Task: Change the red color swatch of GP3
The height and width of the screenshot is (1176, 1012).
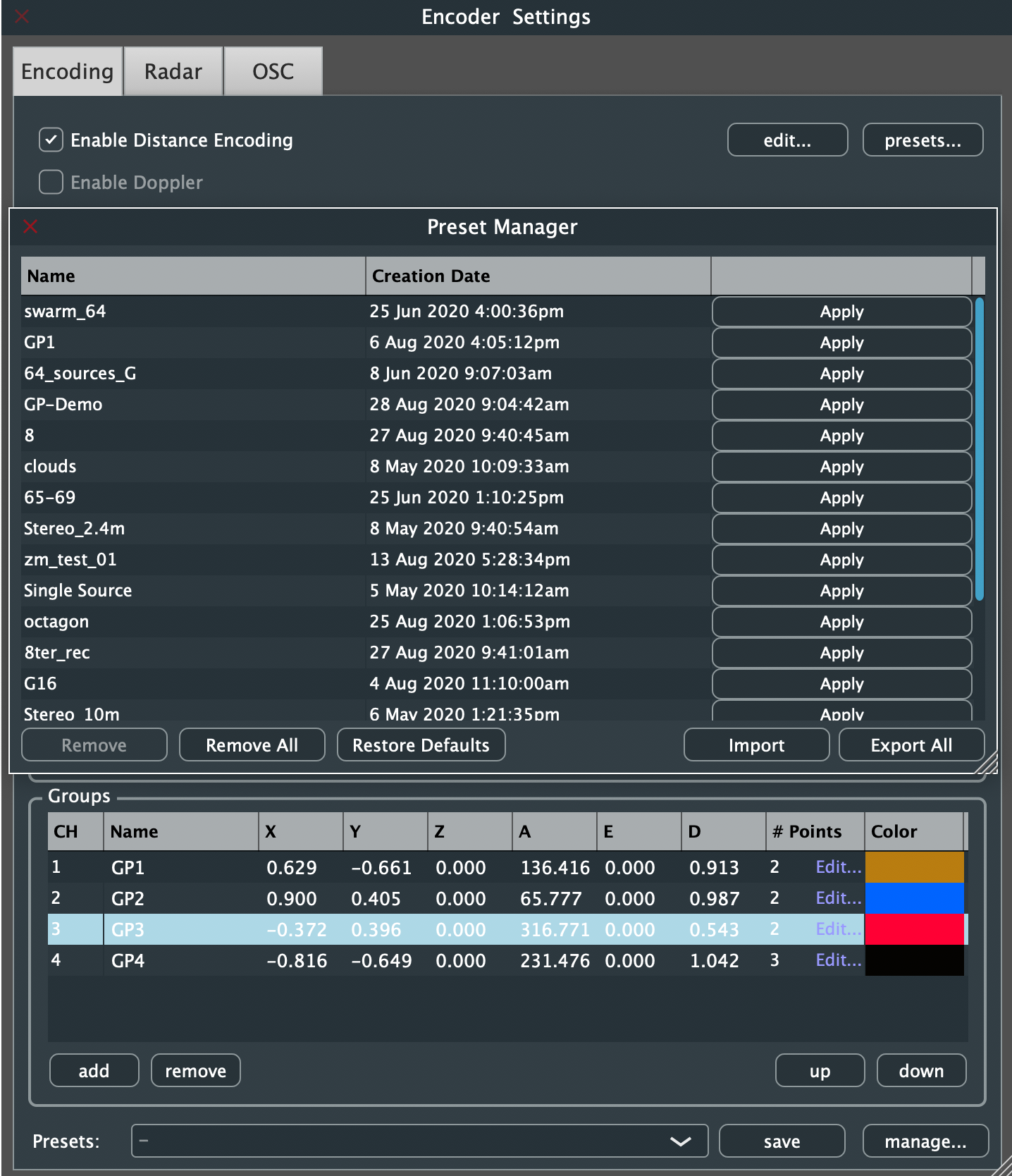Action: click(914, 929)
